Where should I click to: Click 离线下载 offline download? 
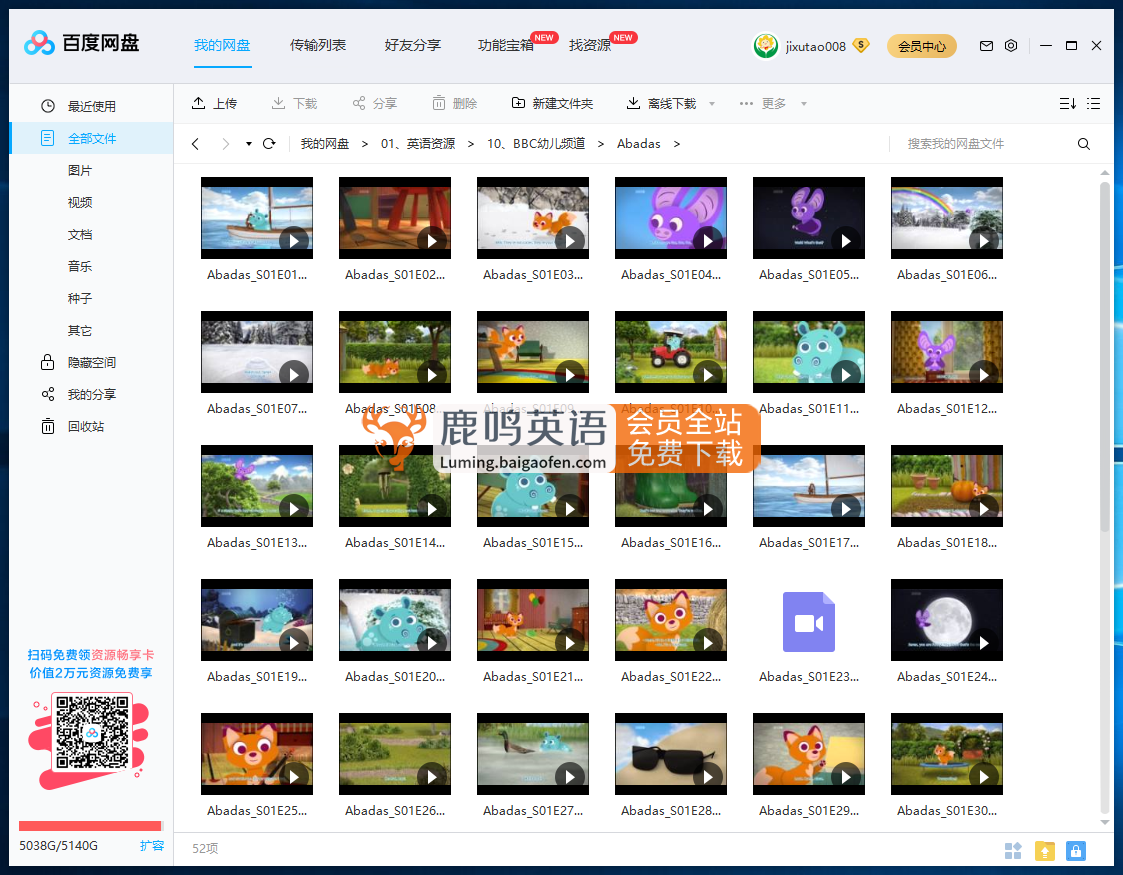coord(661,104)
